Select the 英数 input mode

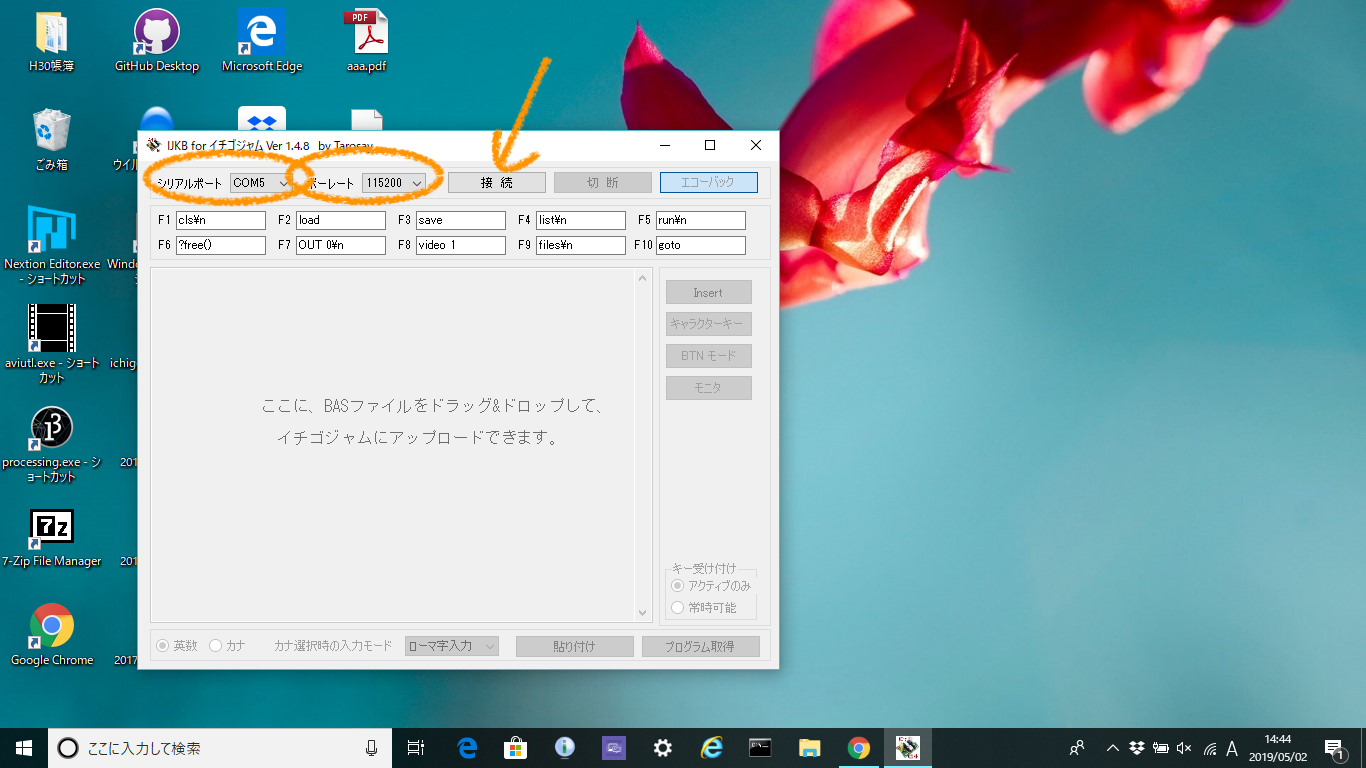coord(163,645)
